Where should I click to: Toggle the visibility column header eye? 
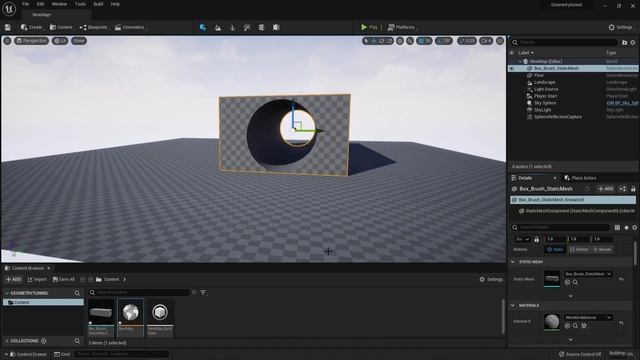(x=512, y=53)
